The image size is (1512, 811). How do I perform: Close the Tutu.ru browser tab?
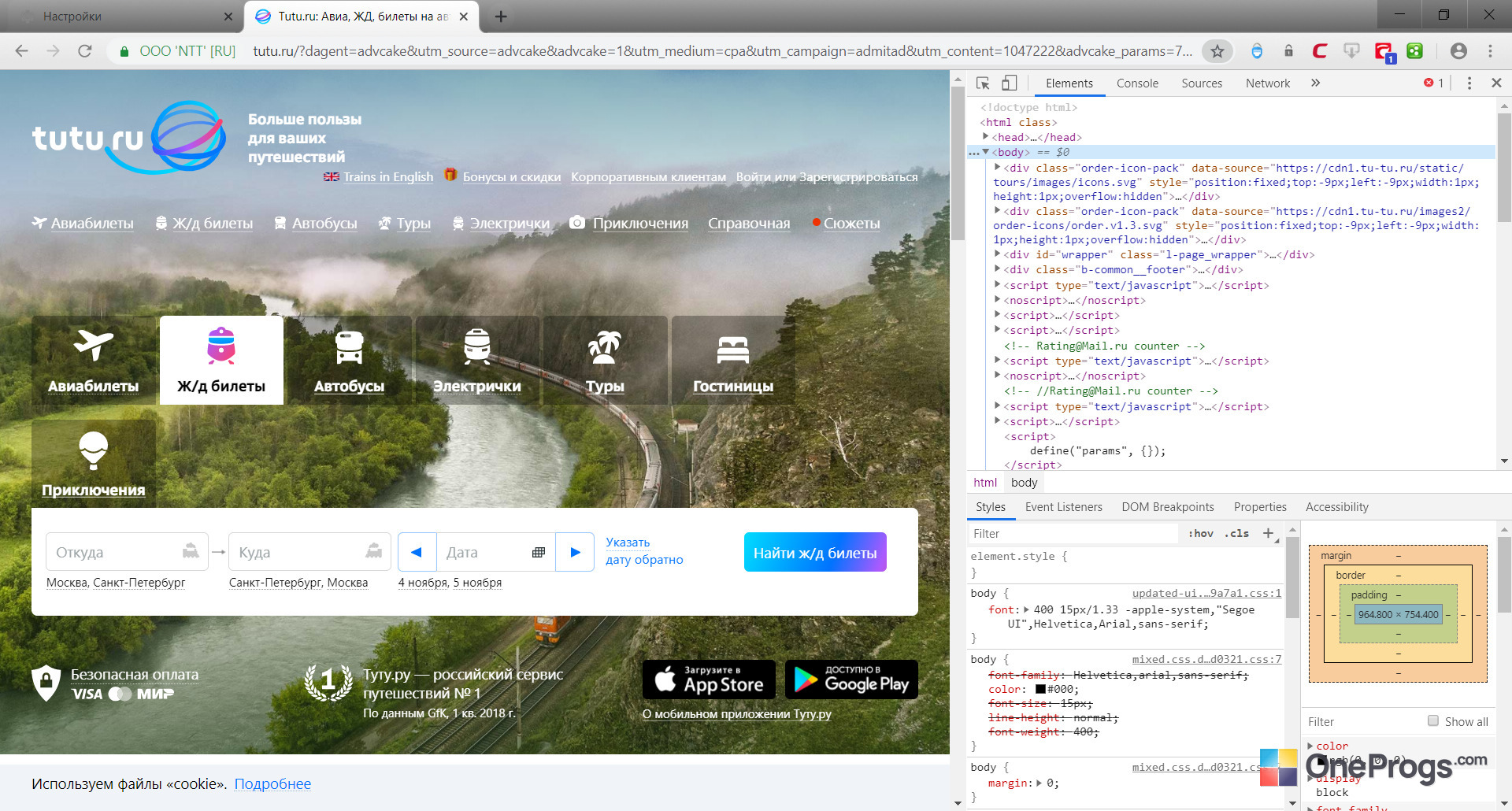click(464, 16)
